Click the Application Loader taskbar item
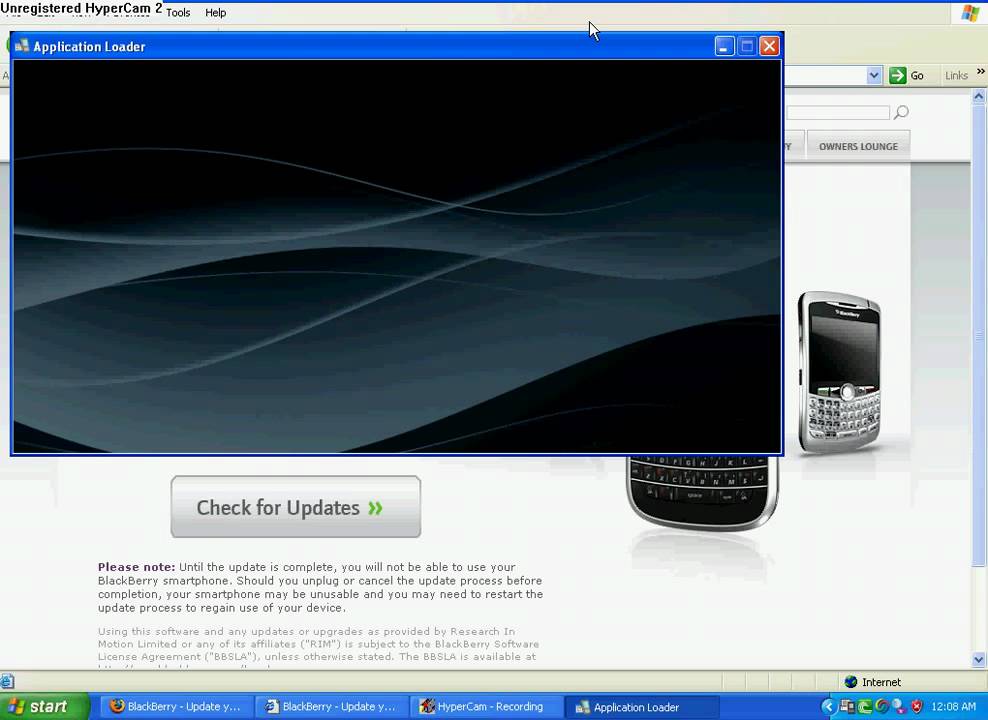Viewport: 988px width, 720px height. (640, 707)
